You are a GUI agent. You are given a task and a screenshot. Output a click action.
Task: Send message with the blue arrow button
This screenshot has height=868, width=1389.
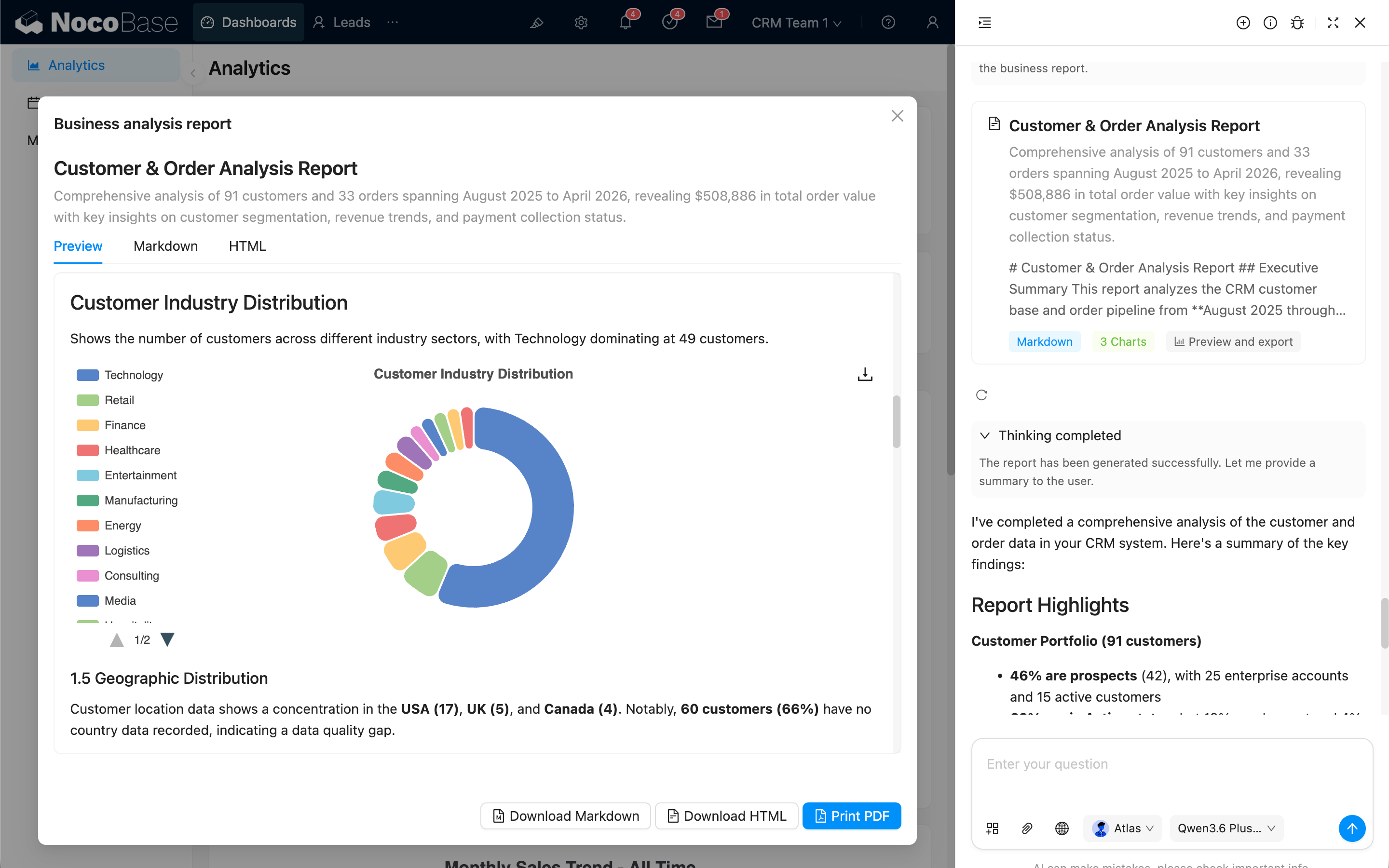[1352, 828]
